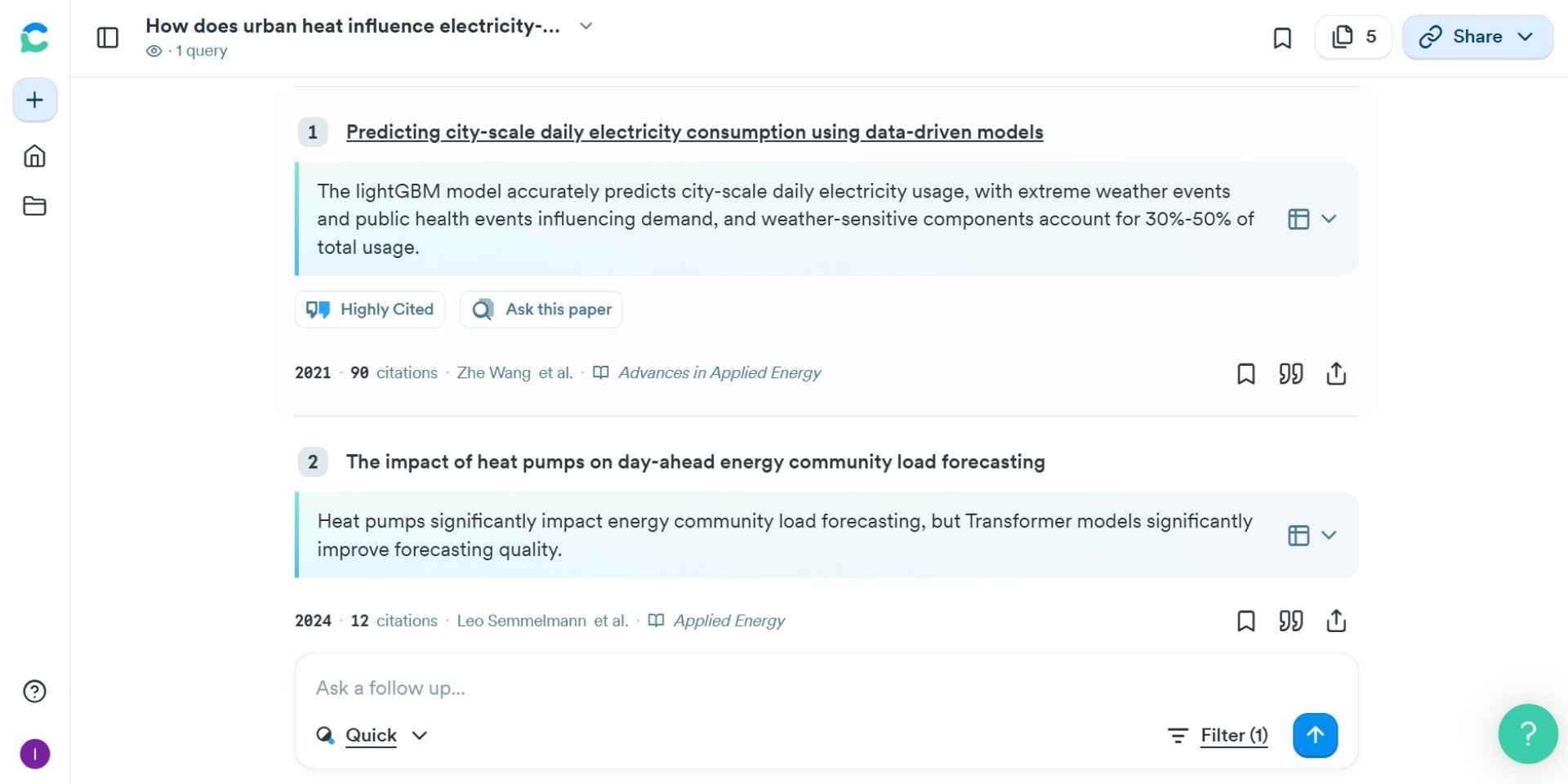Select the Highly Cited badge
The image size is (1568, 784).
point(369,310)
